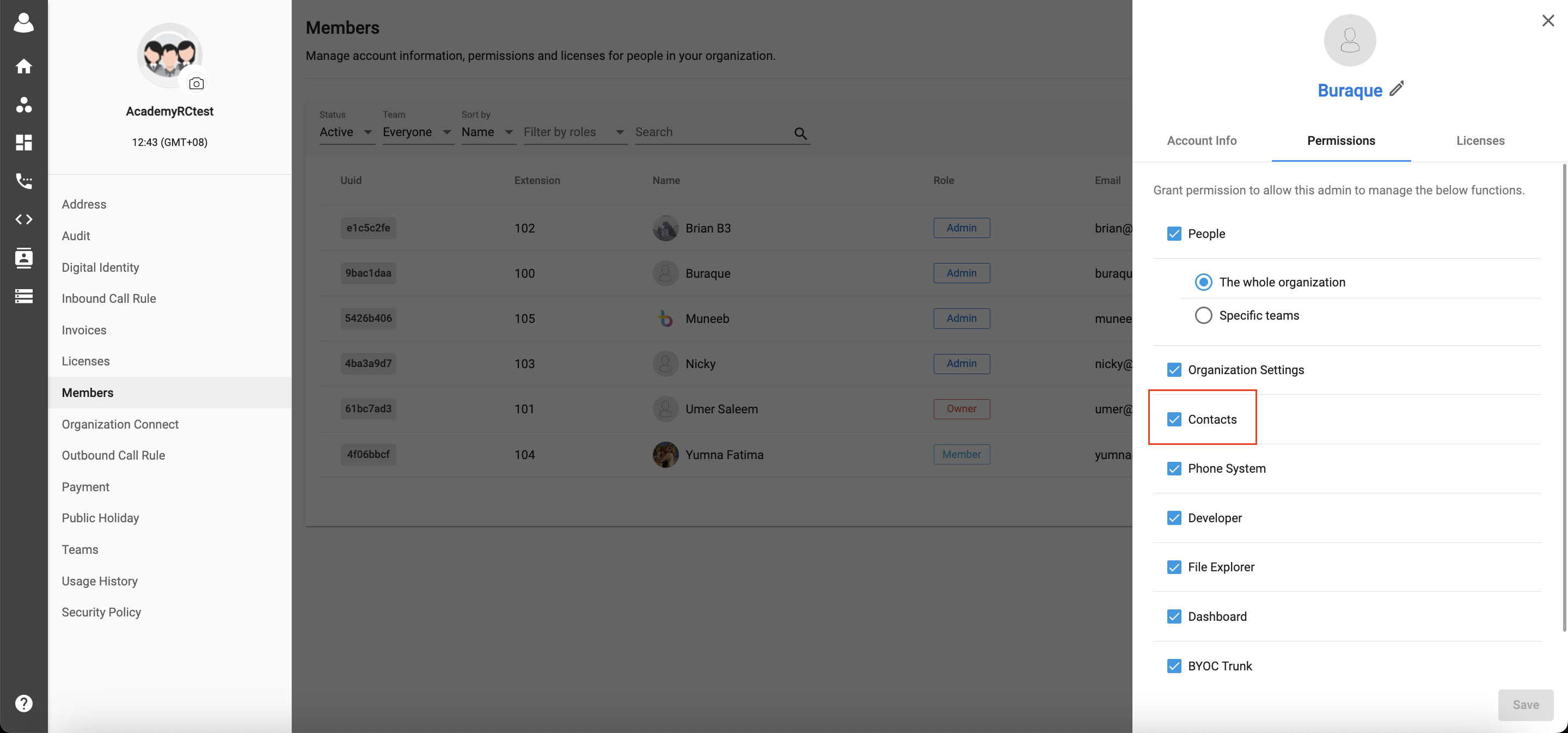Uncheck the Developer permission

click(1174, 518)
